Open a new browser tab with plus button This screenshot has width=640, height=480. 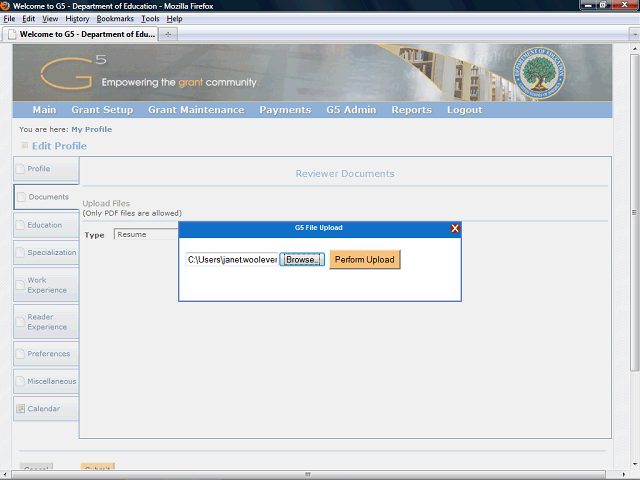168,34
